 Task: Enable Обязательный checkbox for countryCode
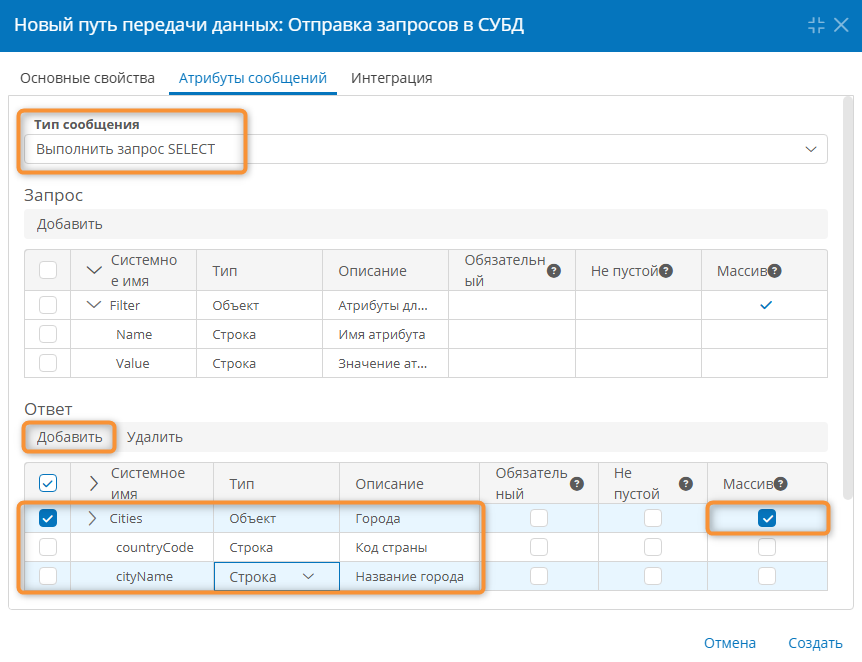tap(539, 547)
